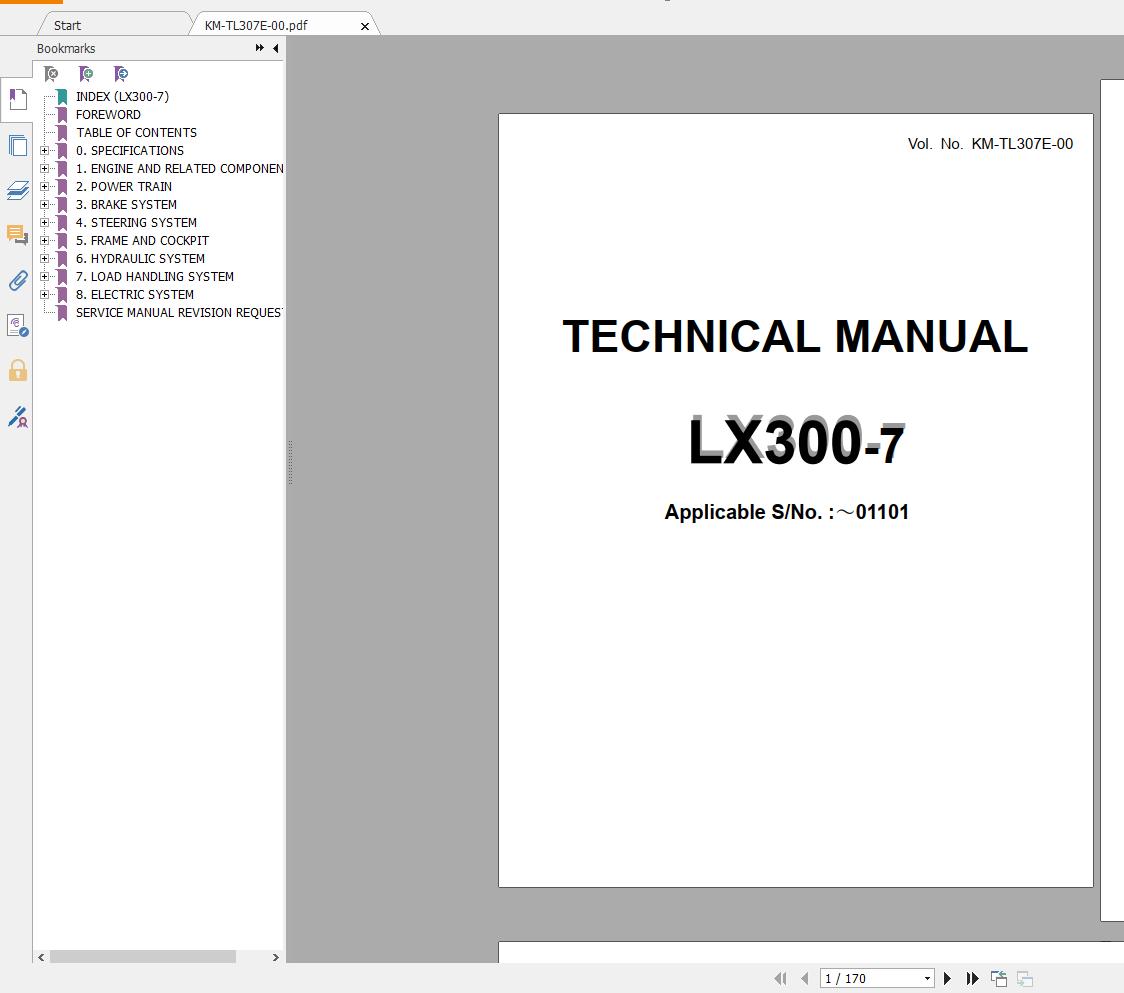Go to 1. ENGINE AND RELATED COMPONENTS bookmark
The image size is (1124, 993).
pos(179,168)
